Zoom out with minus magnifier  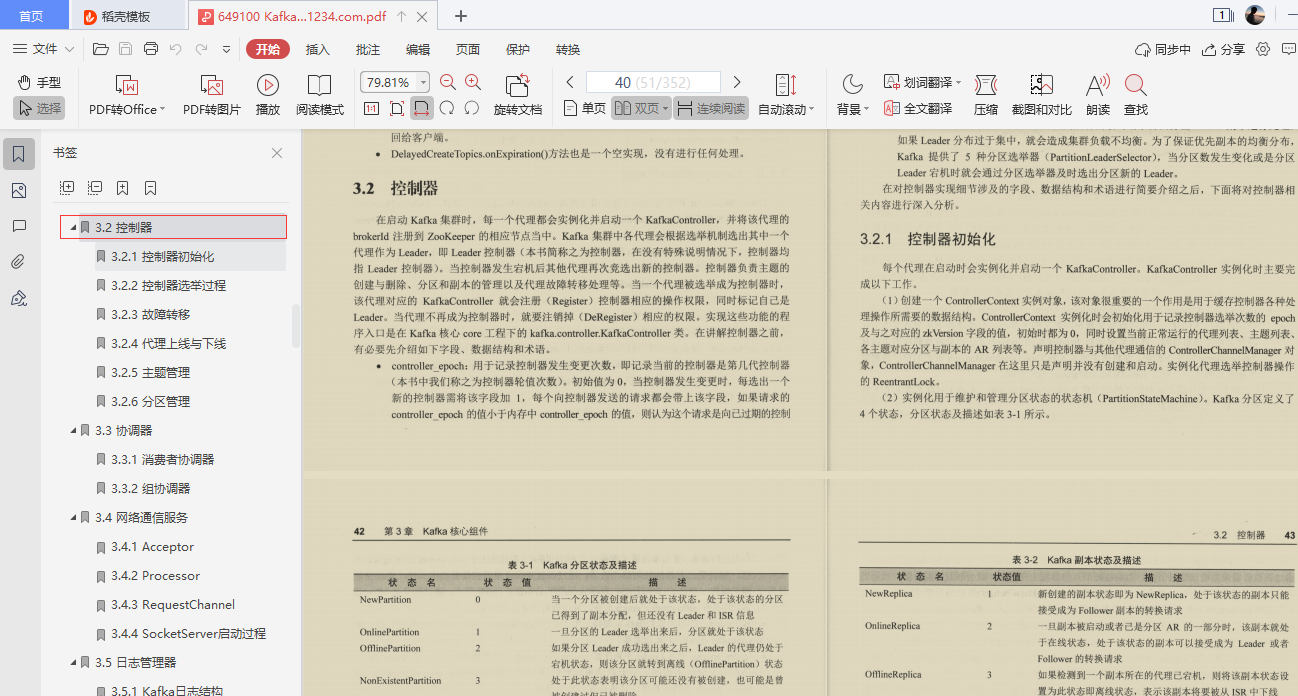447,82
